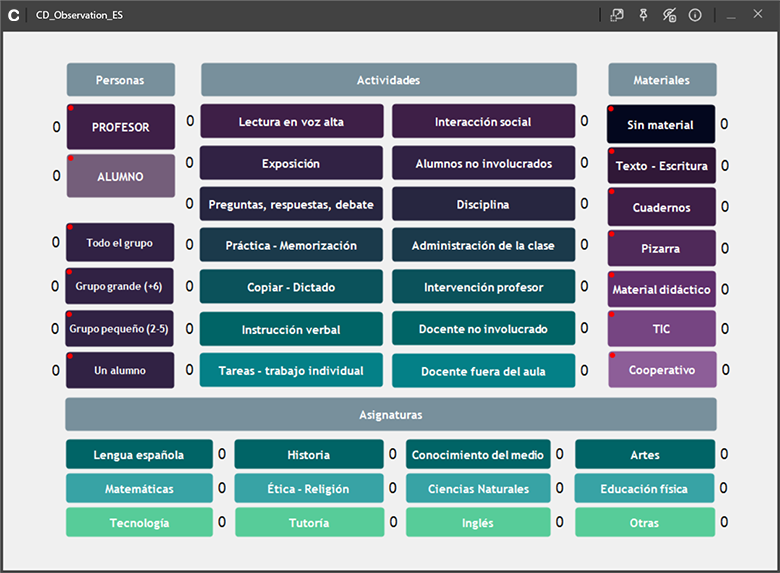Open the info icon in title bar

[695, 15]
